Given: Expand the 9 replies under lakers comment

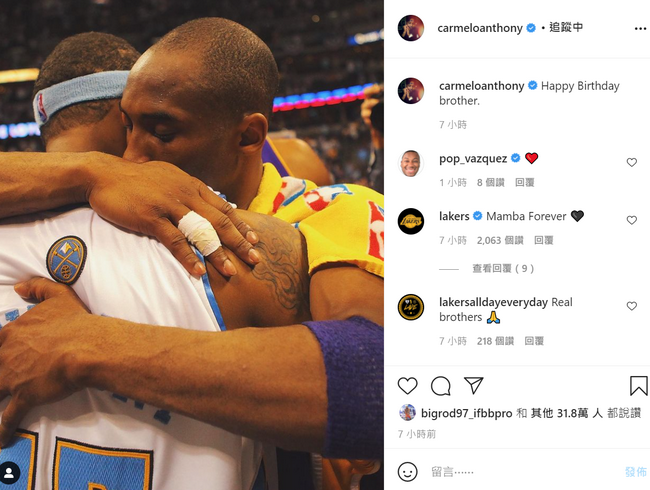Looking at the screenshot, I should tap(503, 269).
